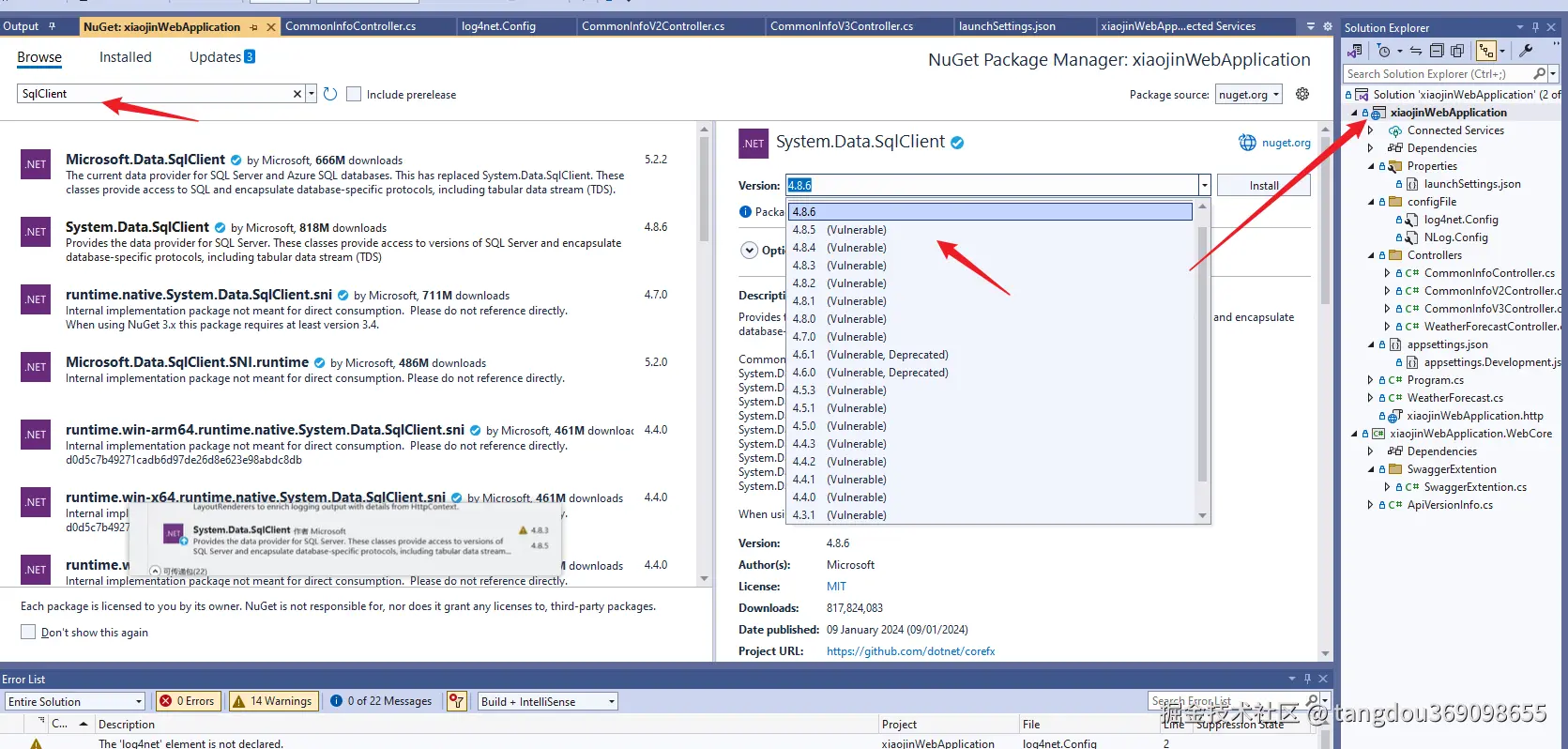
Task: Switch to the Updates tab
Action: 222,57
